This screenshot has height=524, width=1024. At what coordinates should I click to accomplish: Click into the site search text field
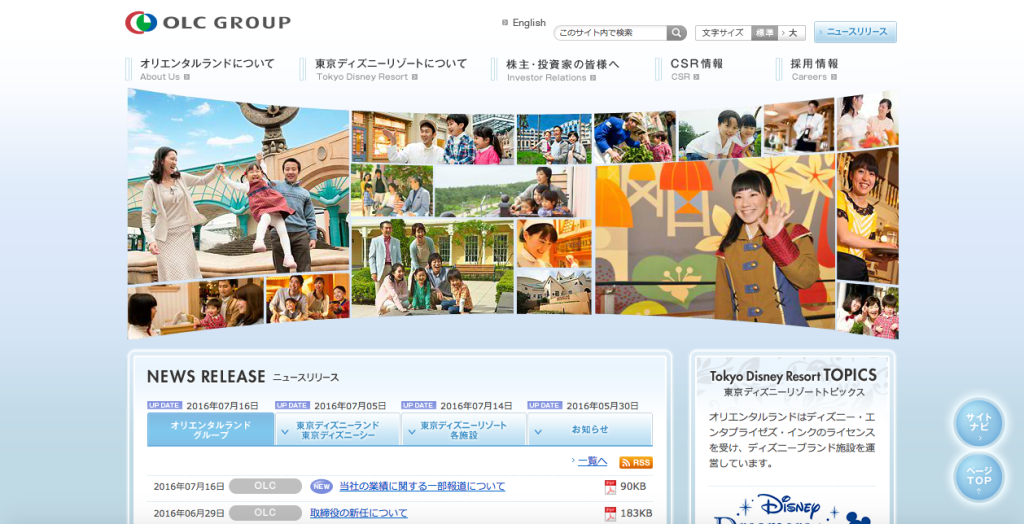click(610, 33)
